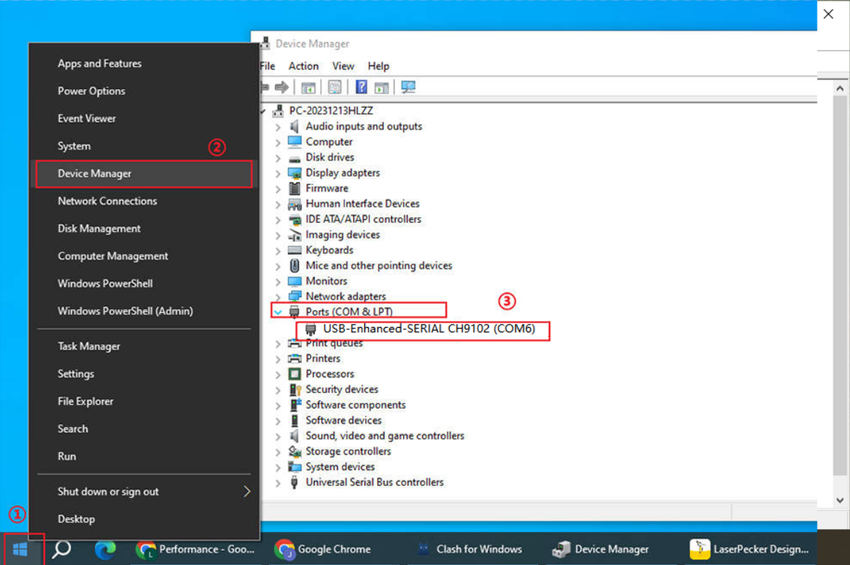Open the Shut down or sign out submenu
The image size is (850, 565).
coord(108,492)
